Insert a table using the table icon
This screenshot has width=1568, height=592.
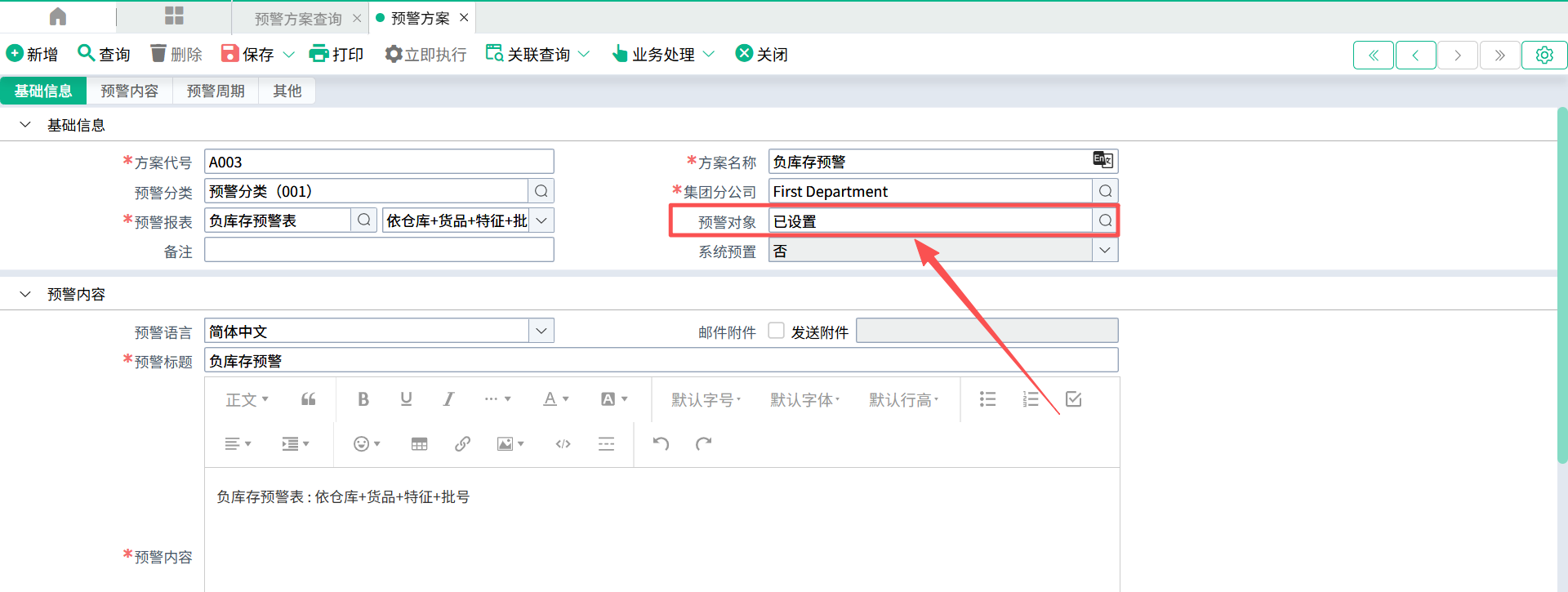click(419, 443)
